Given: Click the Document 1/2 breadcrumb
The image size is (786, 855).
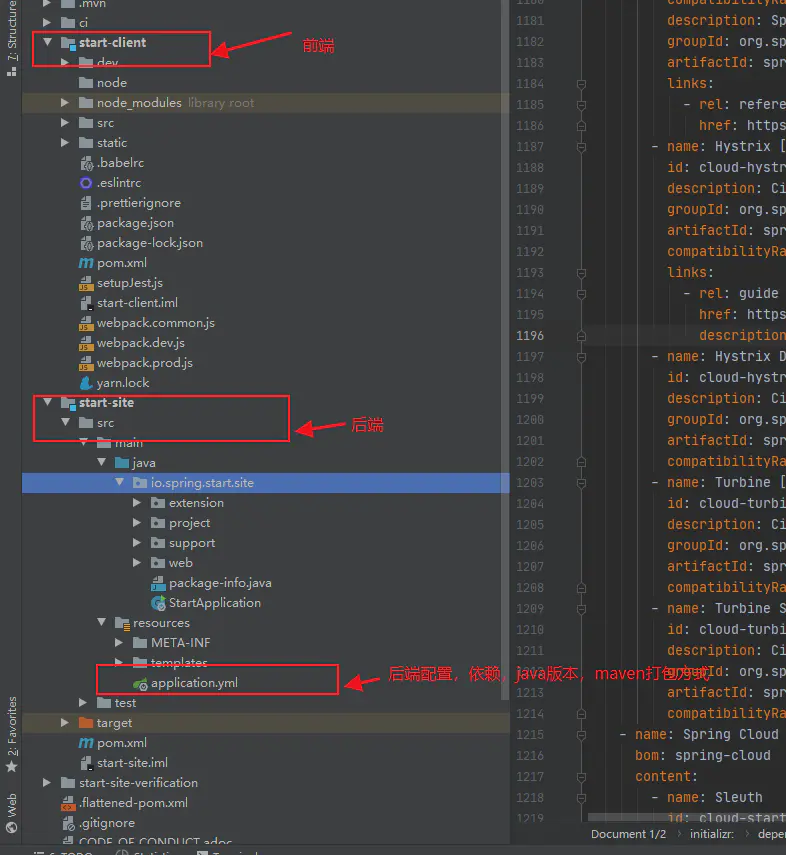Looking at the screenshot, I should point(628,834).
